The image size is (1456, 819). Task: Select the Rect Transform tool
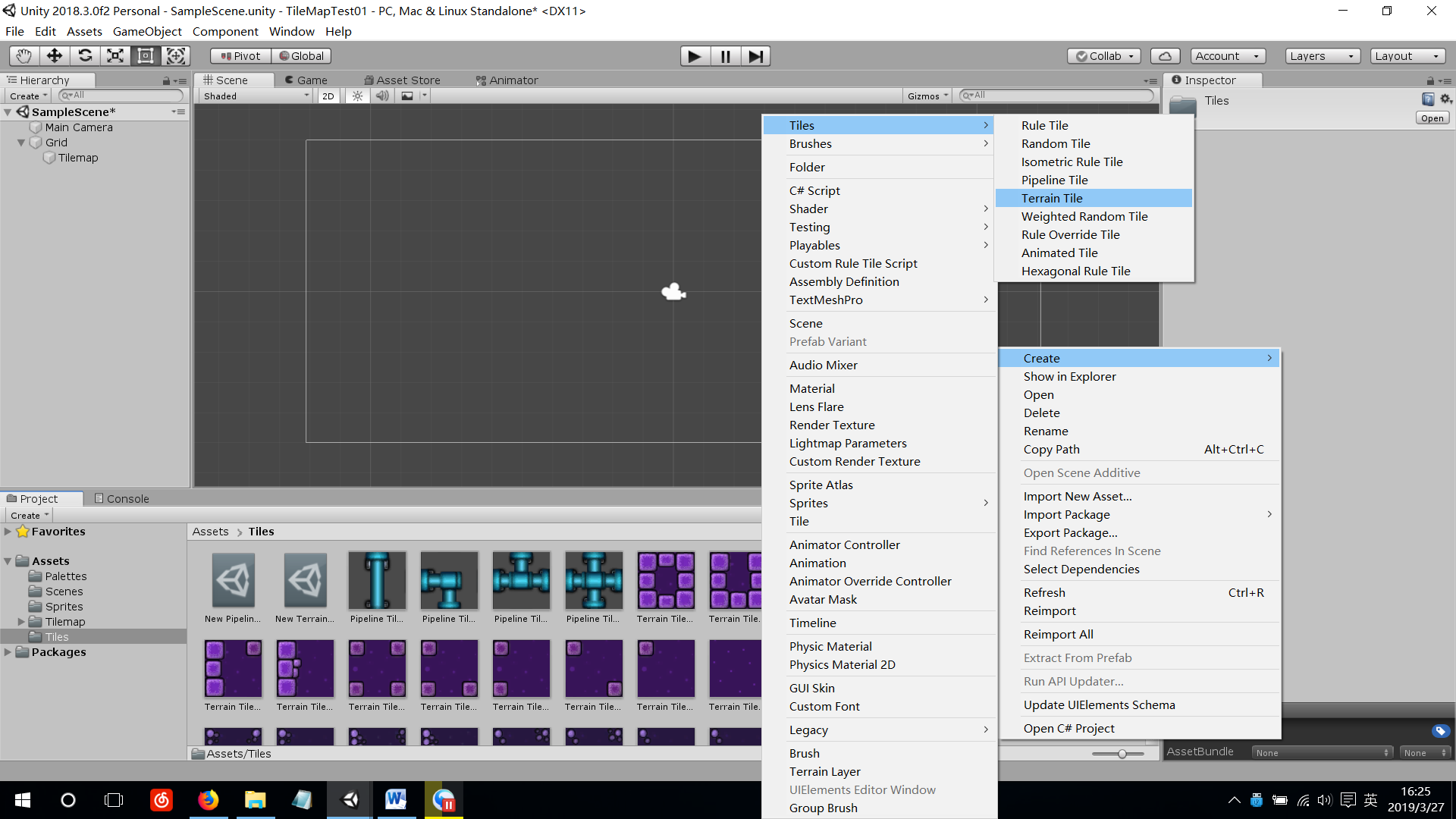[146, 55]
